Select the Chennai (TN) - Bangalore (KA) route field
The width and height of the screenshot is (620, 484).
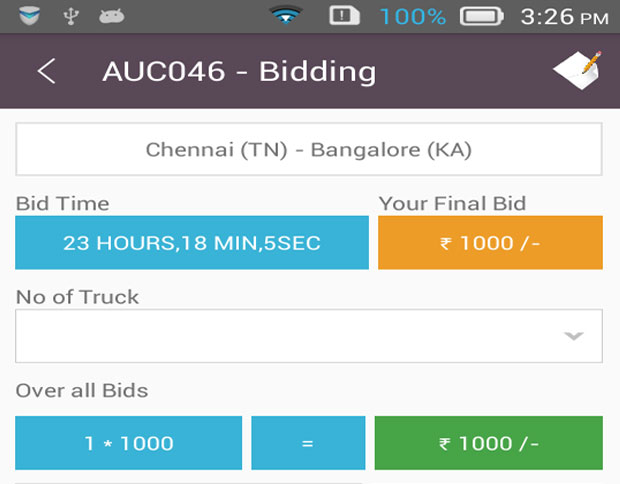[x=309, y=150]
